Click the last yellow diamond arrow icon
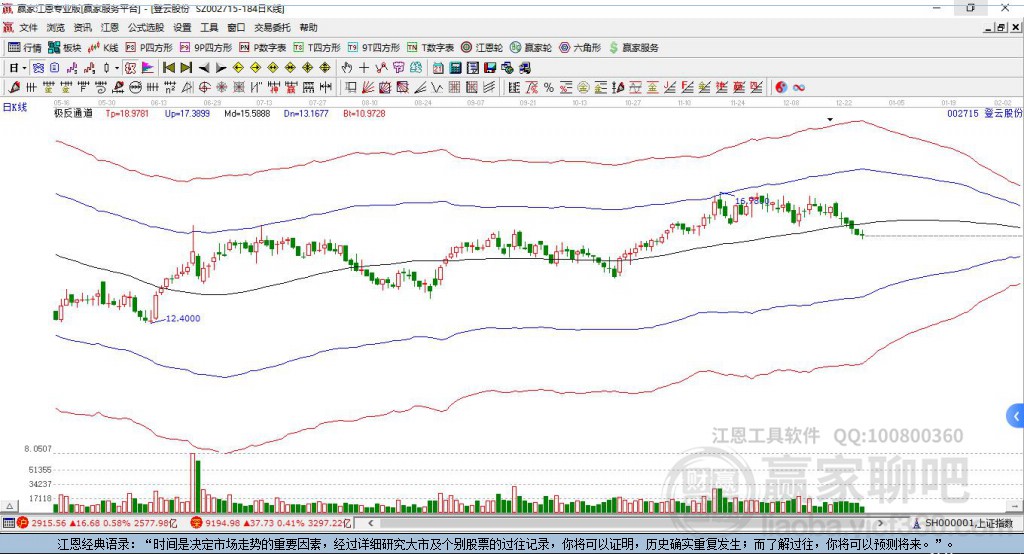The height and width of the screenshot is (554, 1024). [325, 68]
